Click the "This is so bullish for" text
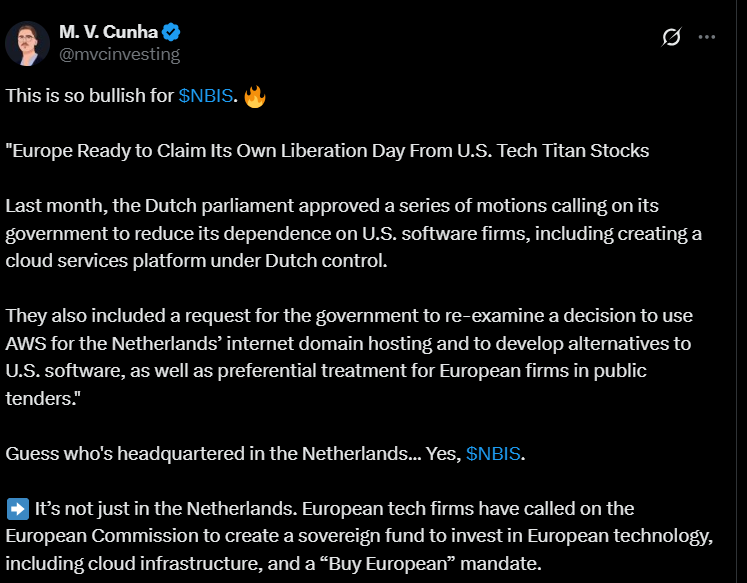This screenshot has height=583, width=747. pyautogui.click(x=90, y=97)
